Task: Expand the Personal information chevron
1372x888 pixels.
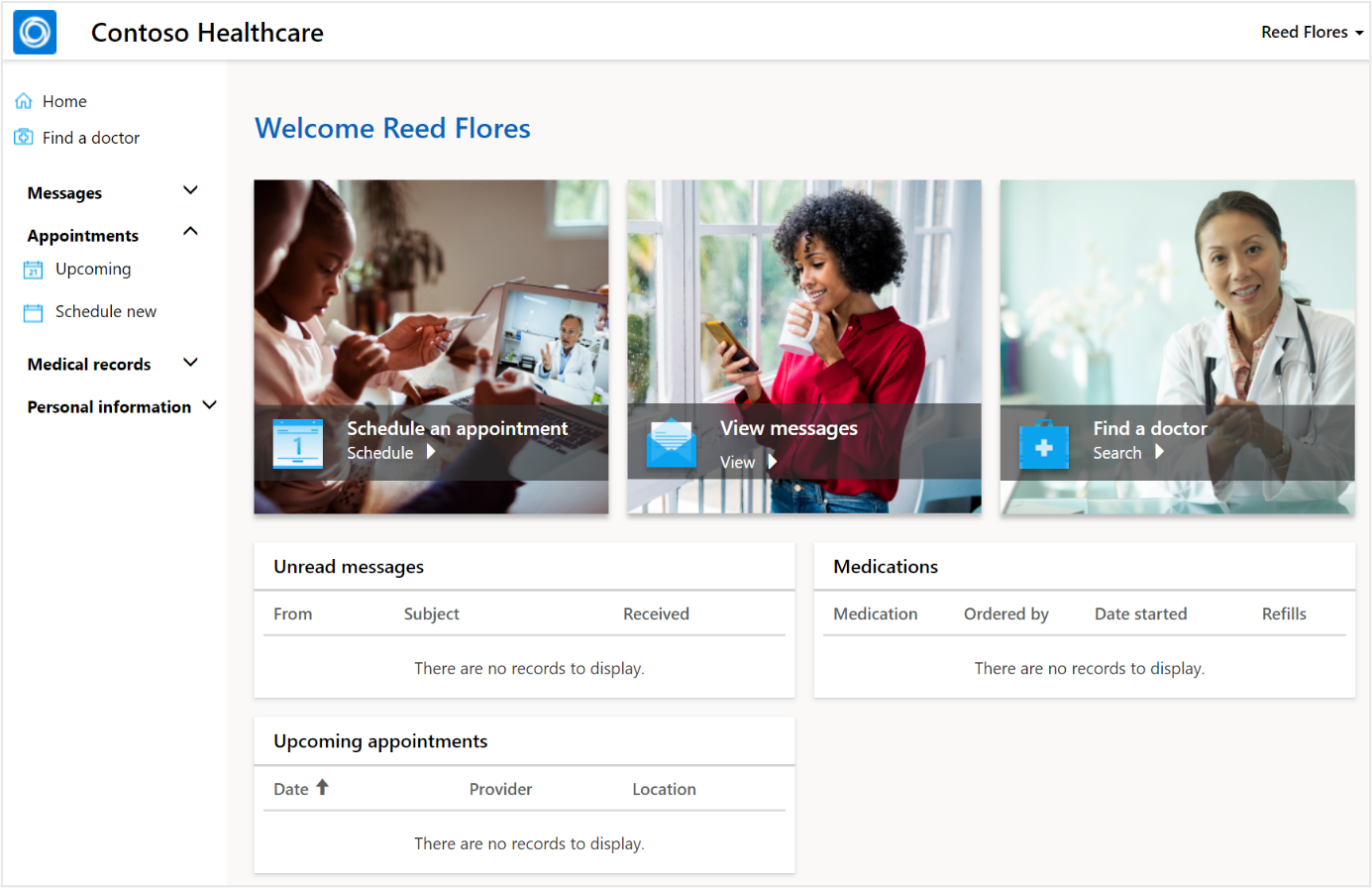Action: tap(209, 405)
